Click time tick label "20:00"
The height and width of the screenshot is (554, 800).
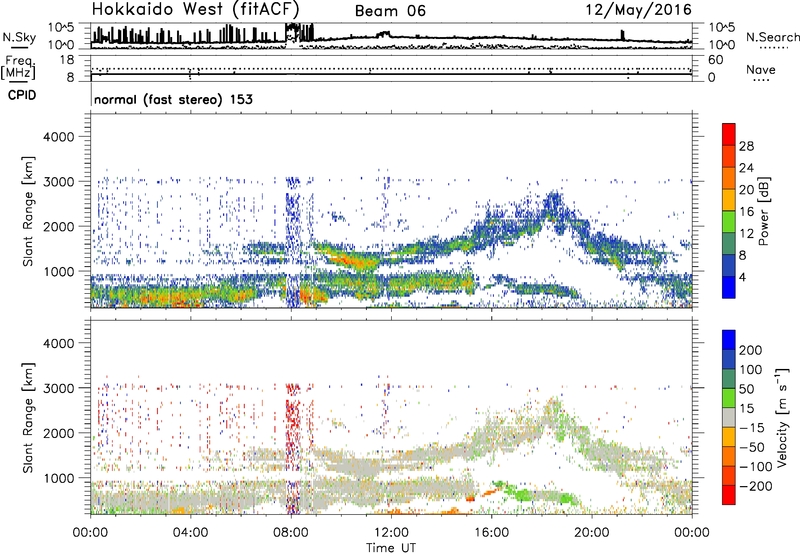(591, 533)
